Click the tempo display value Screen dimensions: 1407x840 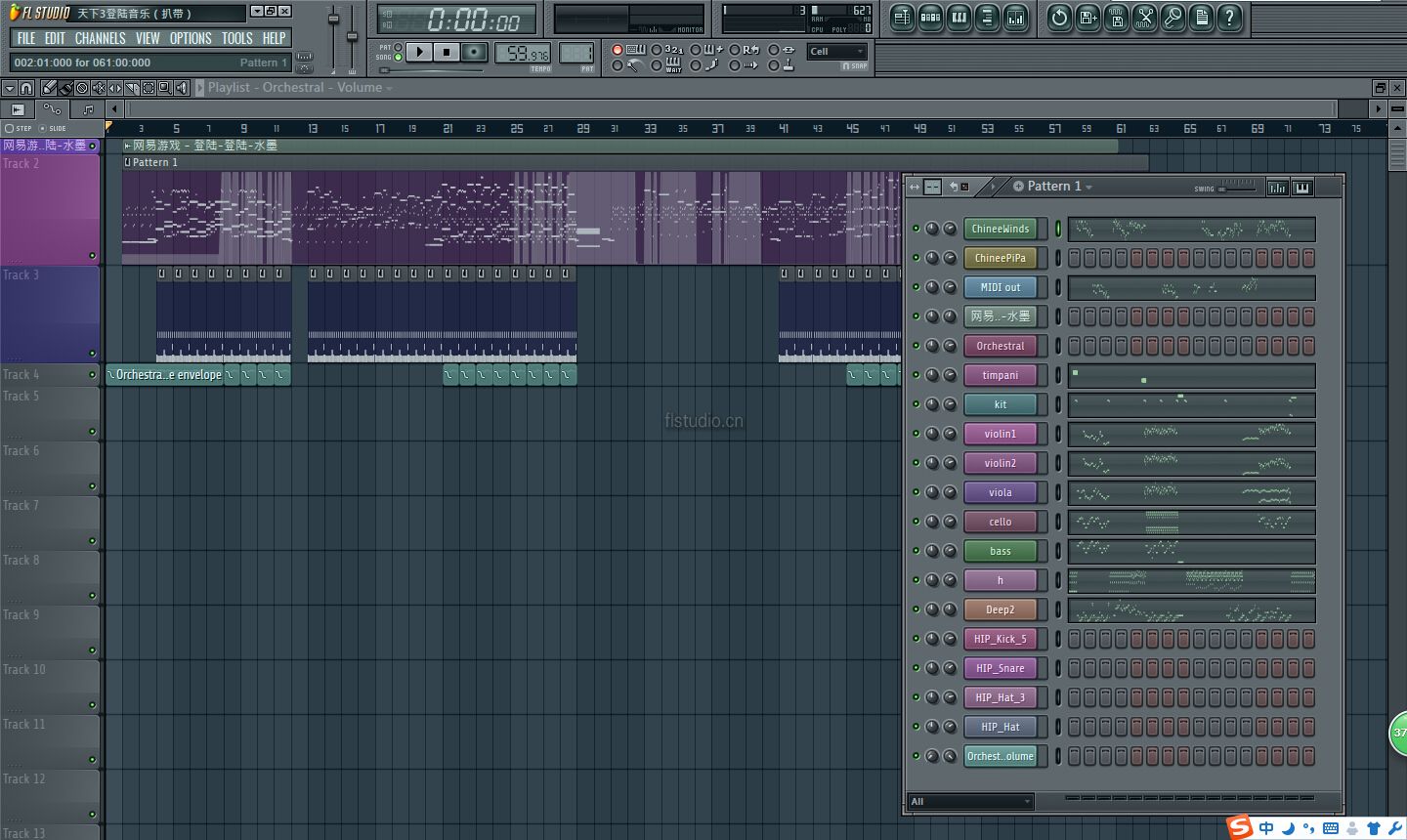click(523, 54)
